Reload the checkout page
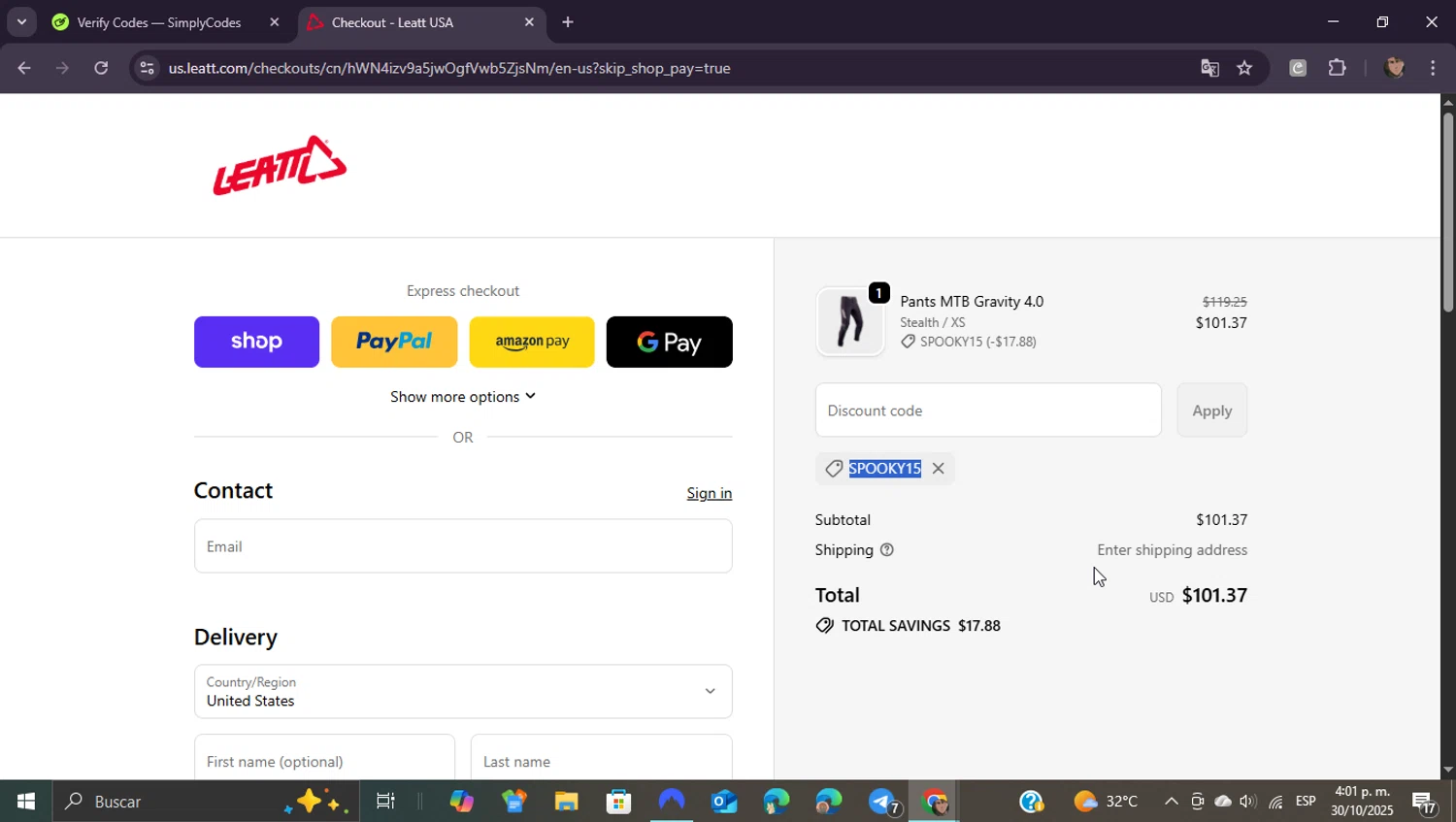 [x=101, y=68]
